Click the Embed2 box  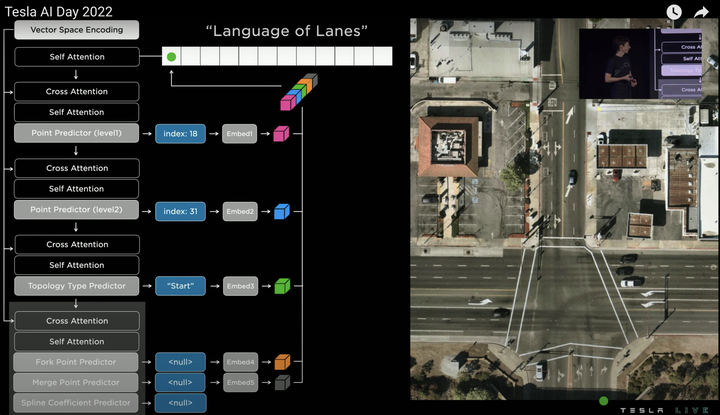240,212
